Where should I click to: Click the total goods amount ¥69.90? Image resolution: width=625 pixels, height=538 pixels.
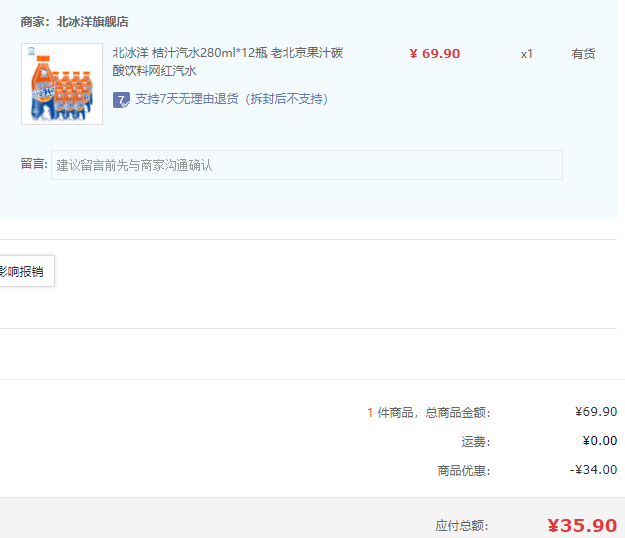[x=596, y=411]
